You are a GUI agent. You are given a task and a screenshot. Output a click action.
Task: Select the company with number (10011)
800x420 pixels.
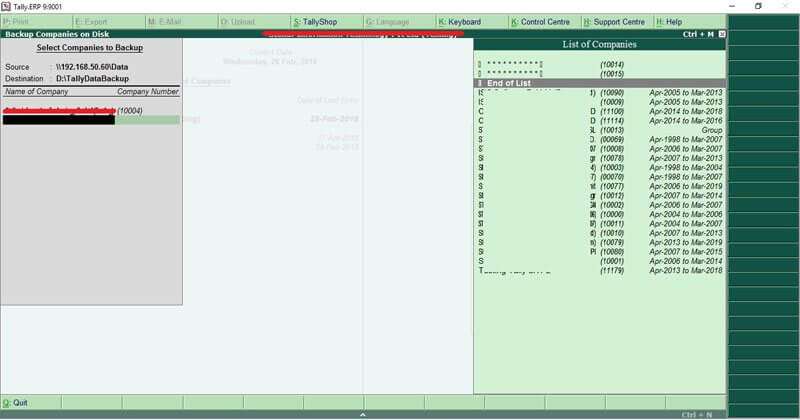tap(599, 224)
